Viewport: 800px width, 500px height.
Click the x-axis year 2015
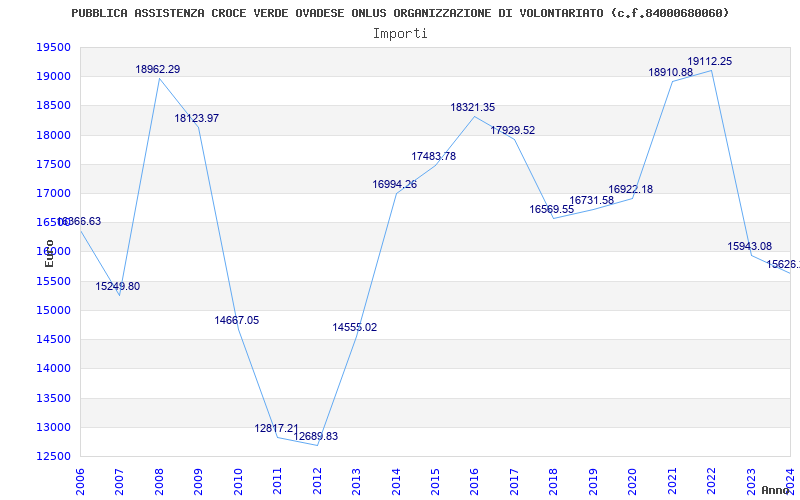click(x=435, y=481)
